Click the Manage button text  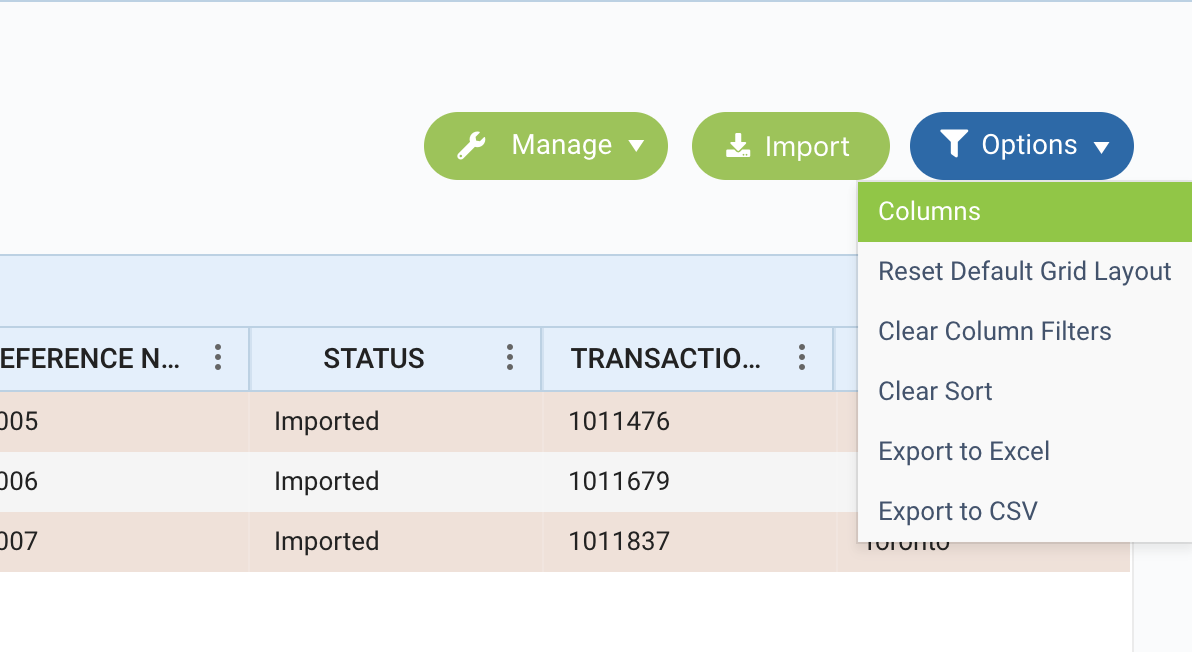[561, 145]
